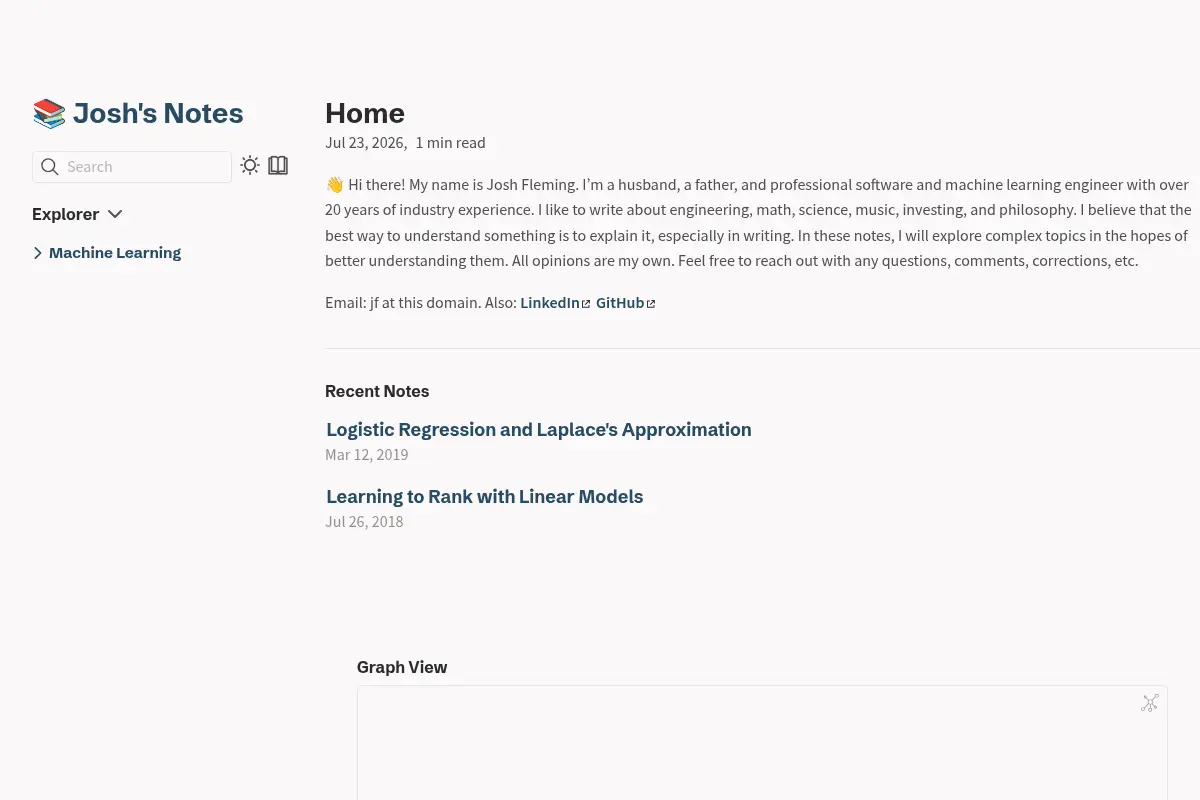This screenshot has width=1200, height=800.
Task: Click the search magnifier icon
Action: tap(49, 167)
